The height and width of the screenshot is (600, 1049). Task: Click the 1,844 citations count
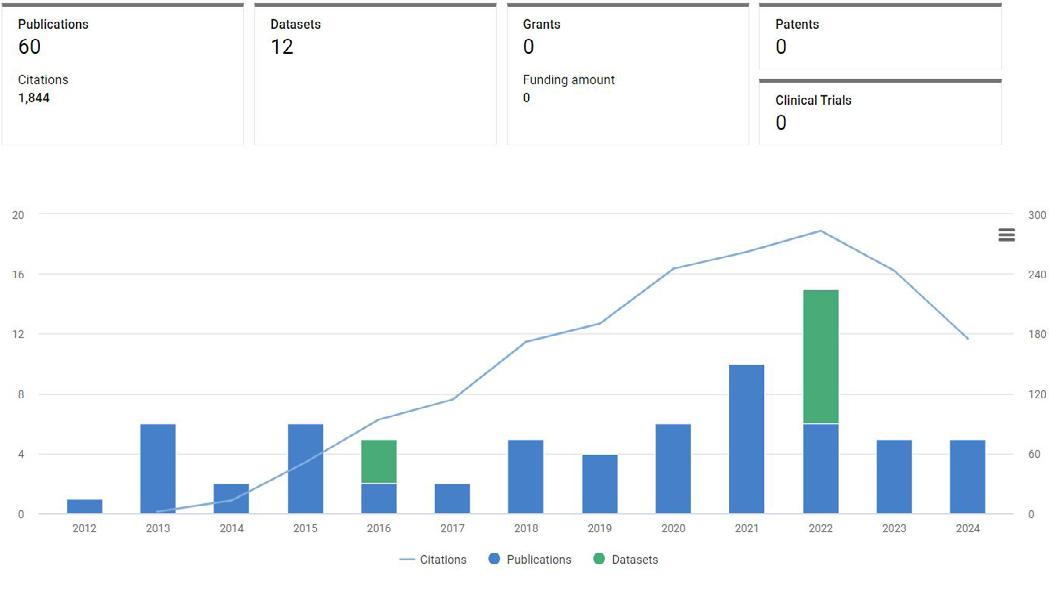[34, 98]
